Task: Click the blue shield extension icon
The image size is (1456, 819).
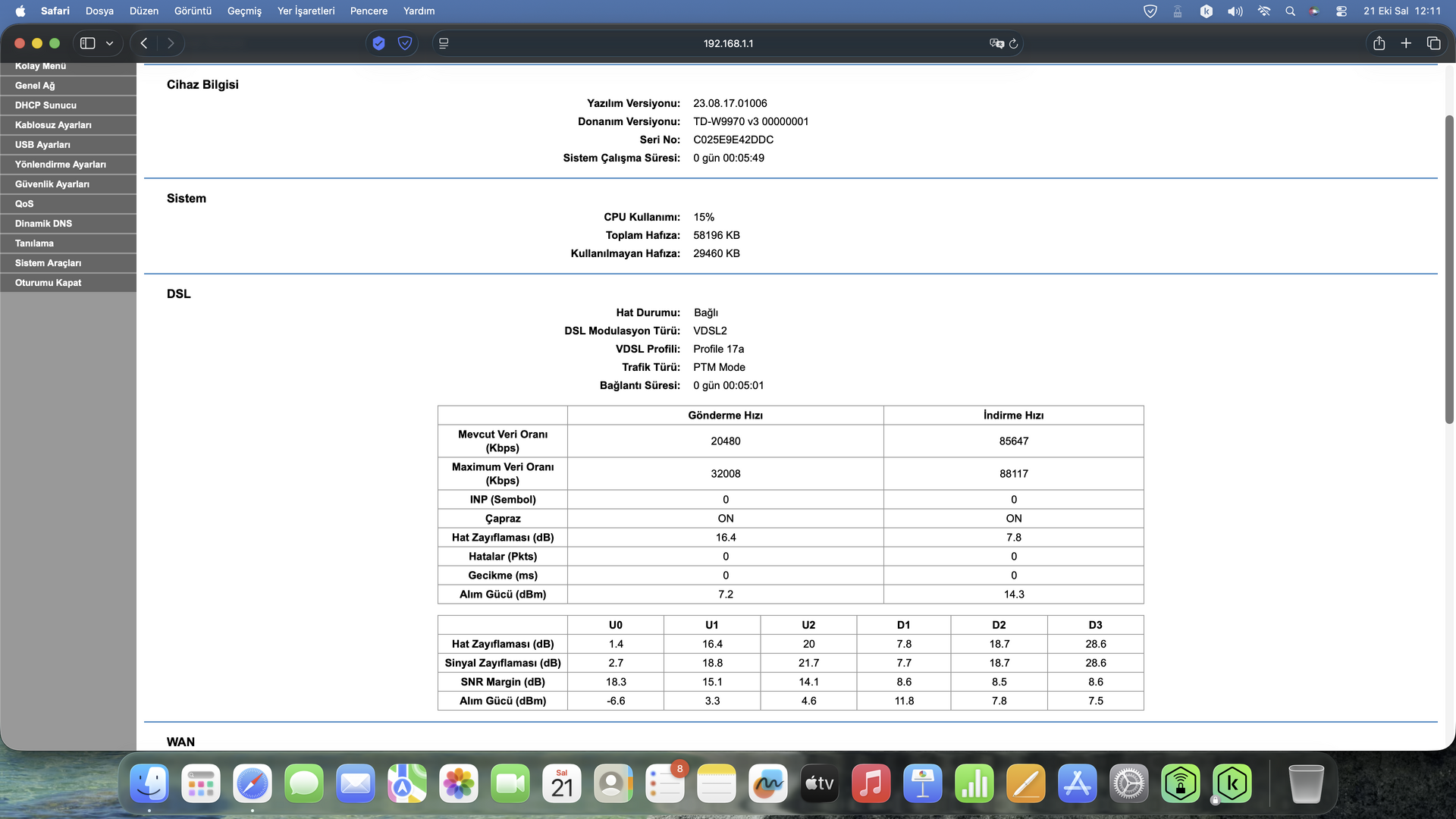Action: [378, 43]
